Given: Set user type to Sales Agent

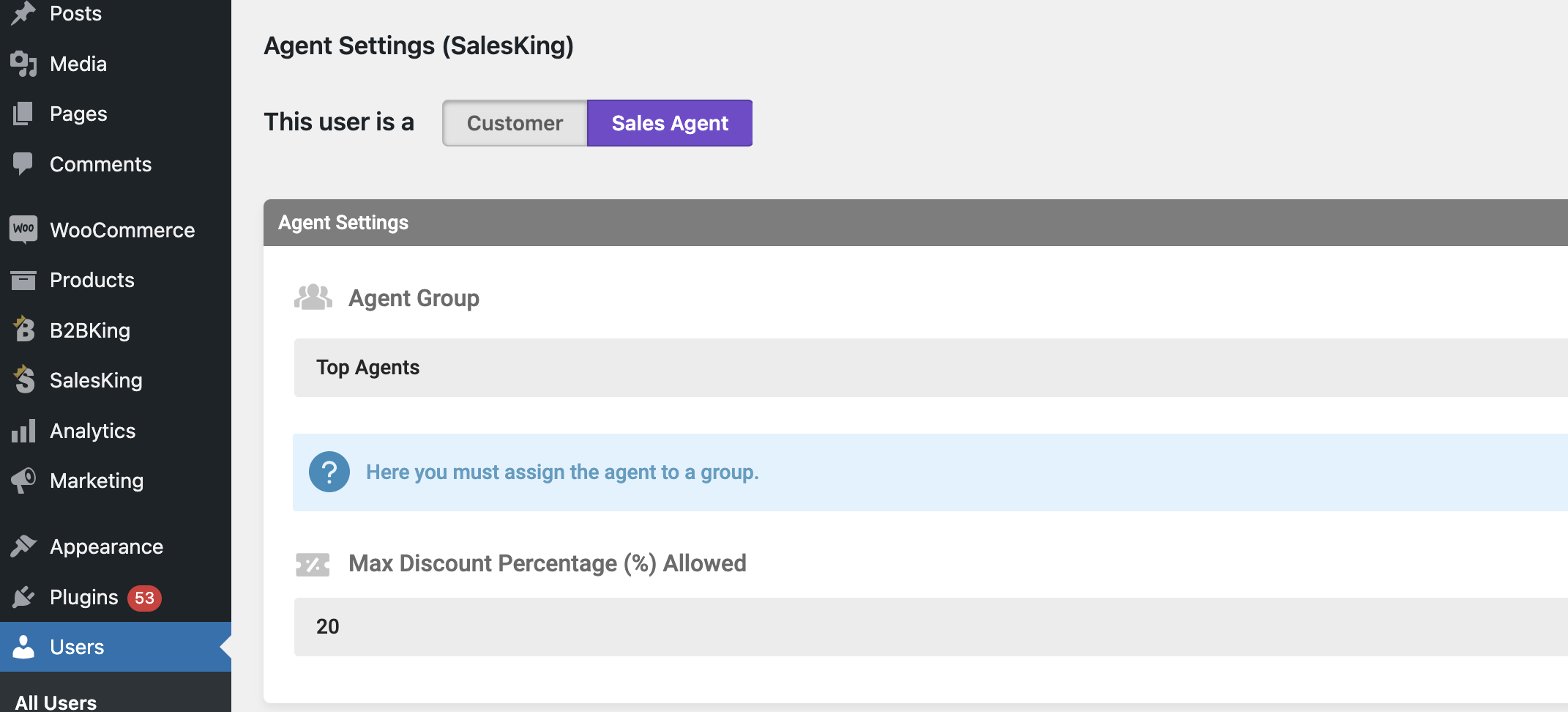Looking at the screenshot, I should (670, 123).
